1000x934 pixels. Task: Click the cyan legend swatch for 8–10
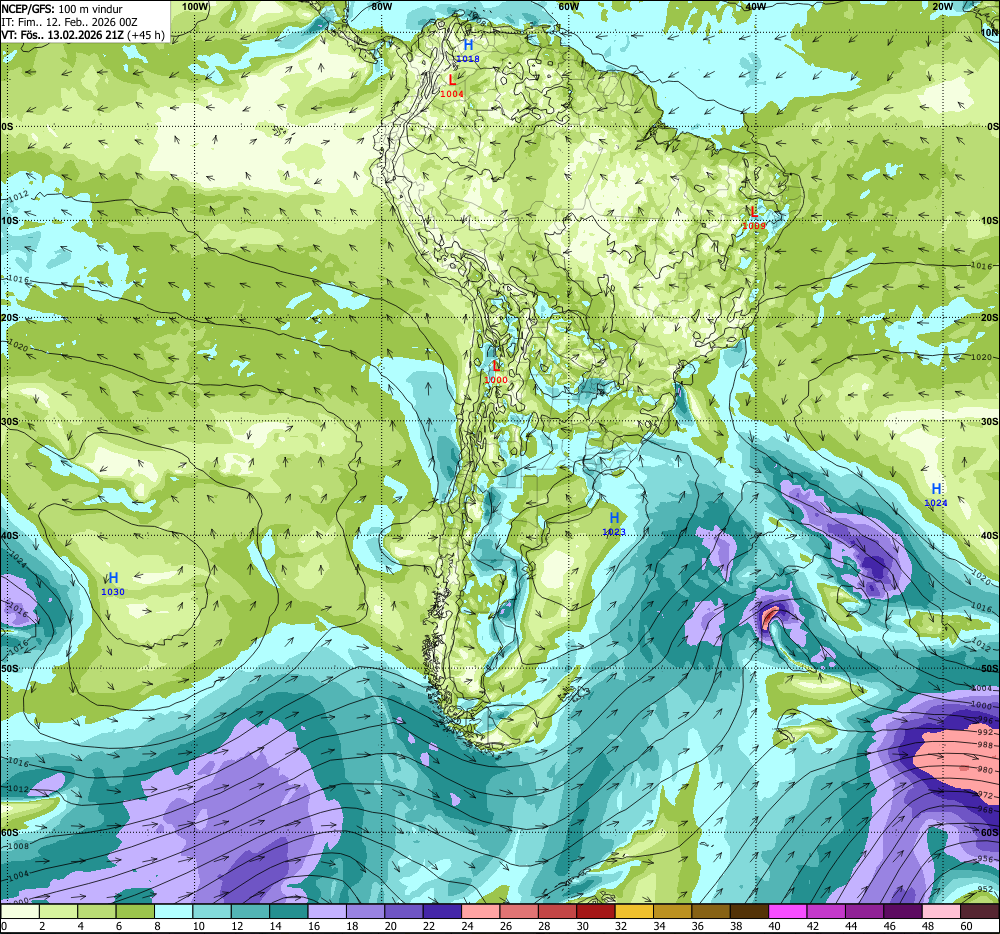click(173, 912)
